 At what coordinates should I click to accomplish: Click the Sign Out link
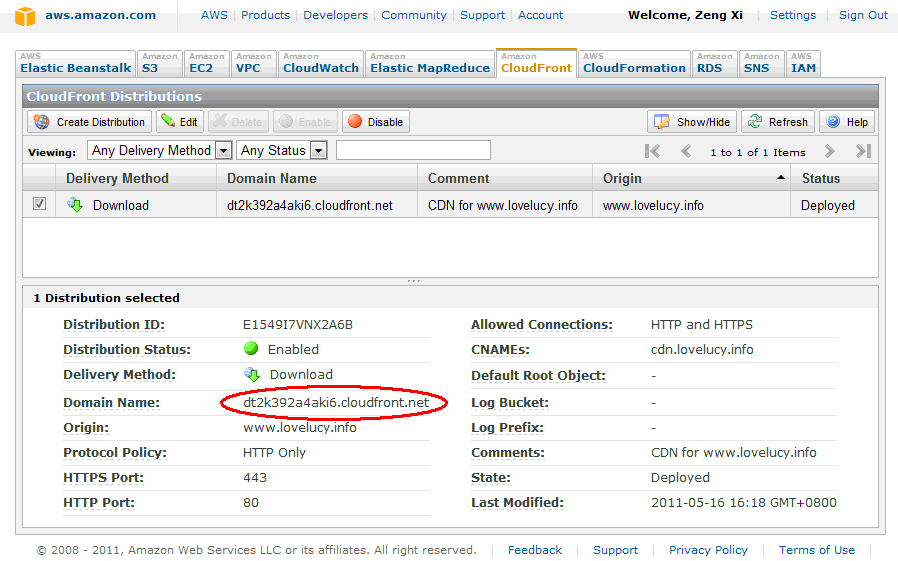863,15
